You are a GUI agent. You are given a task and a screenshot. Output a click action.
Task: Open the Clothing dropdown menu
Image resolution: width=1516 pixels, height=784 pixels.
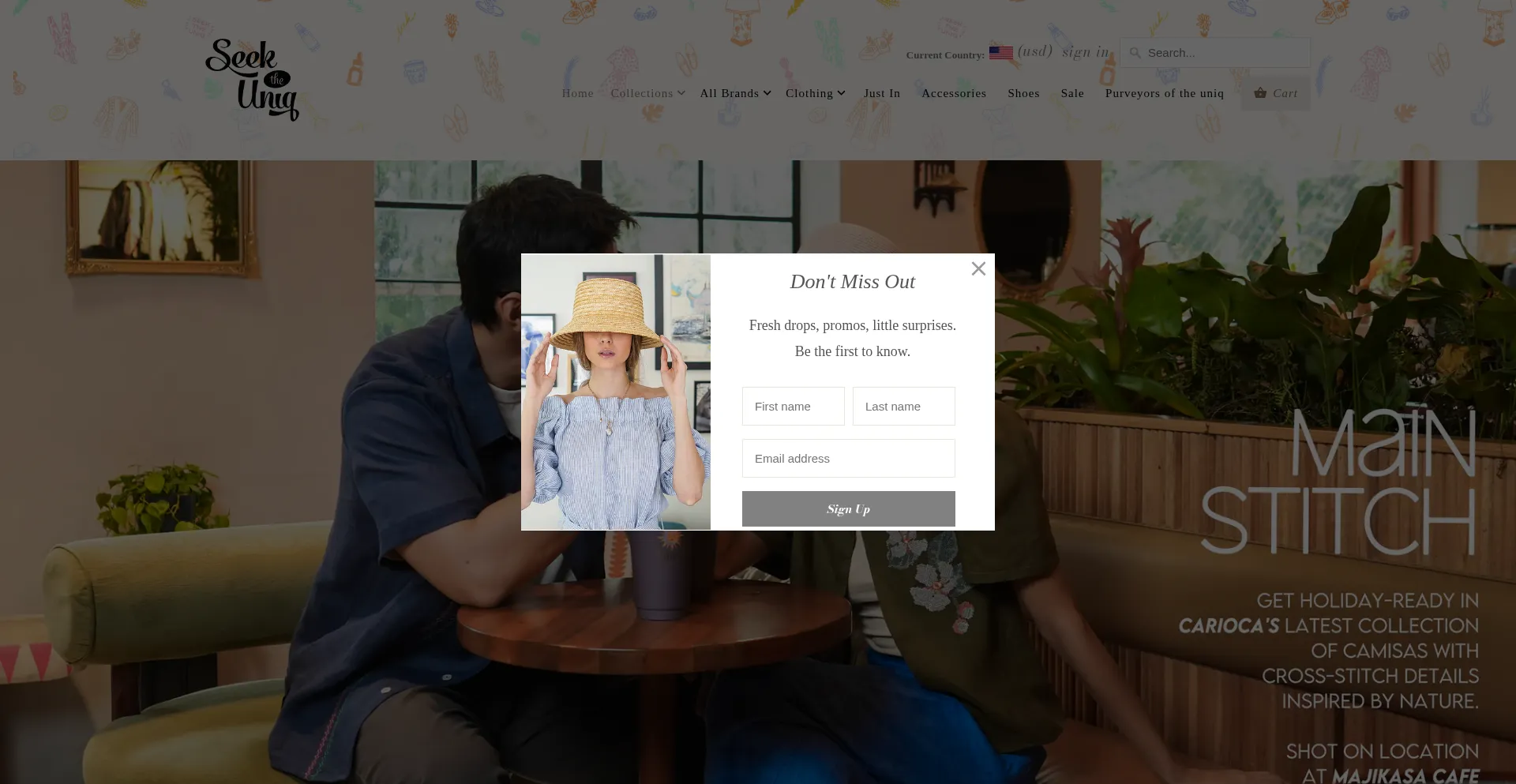pos(815,93)
